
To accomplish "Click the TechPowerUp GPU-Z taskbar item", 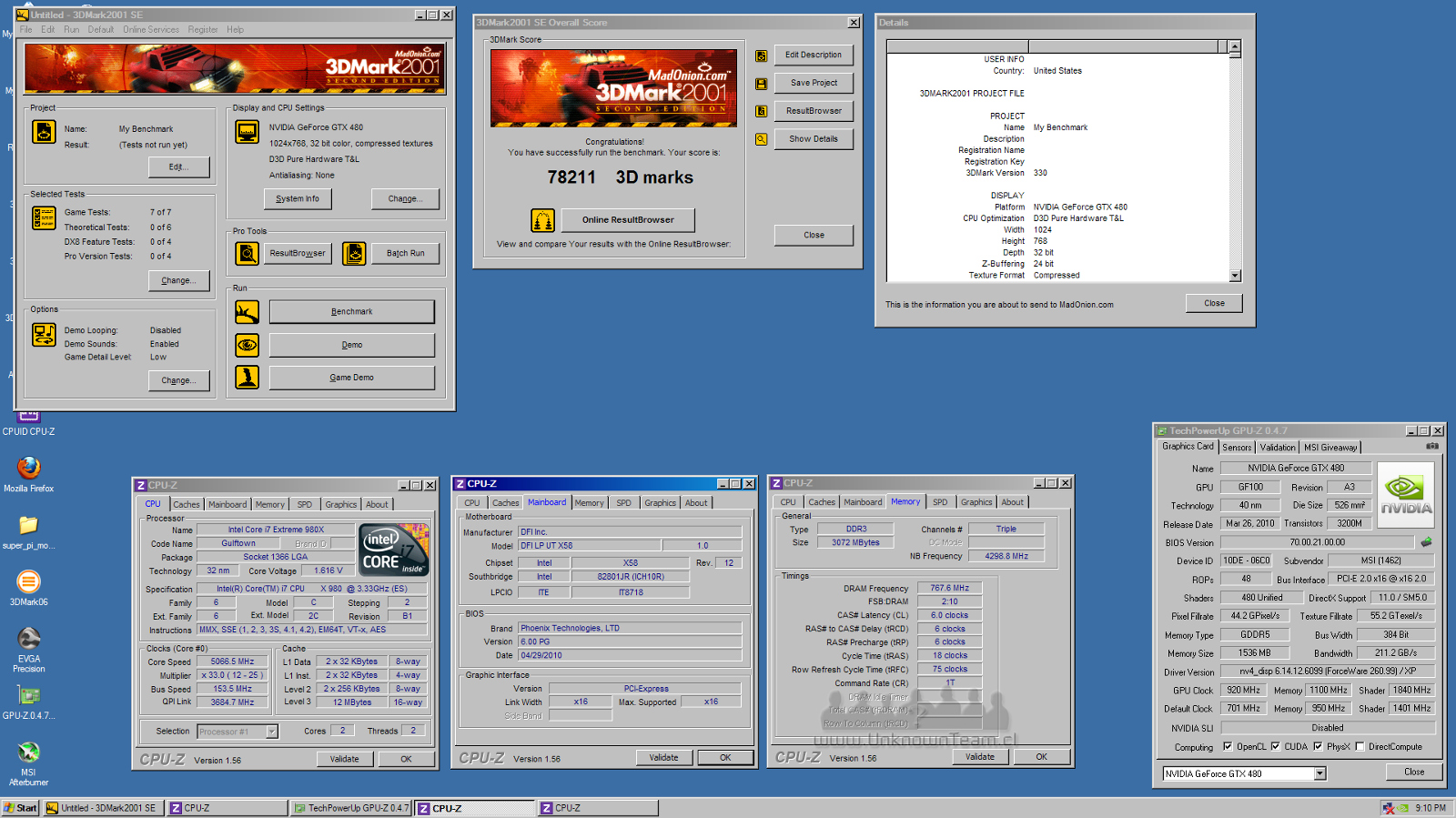I will 351,808.
